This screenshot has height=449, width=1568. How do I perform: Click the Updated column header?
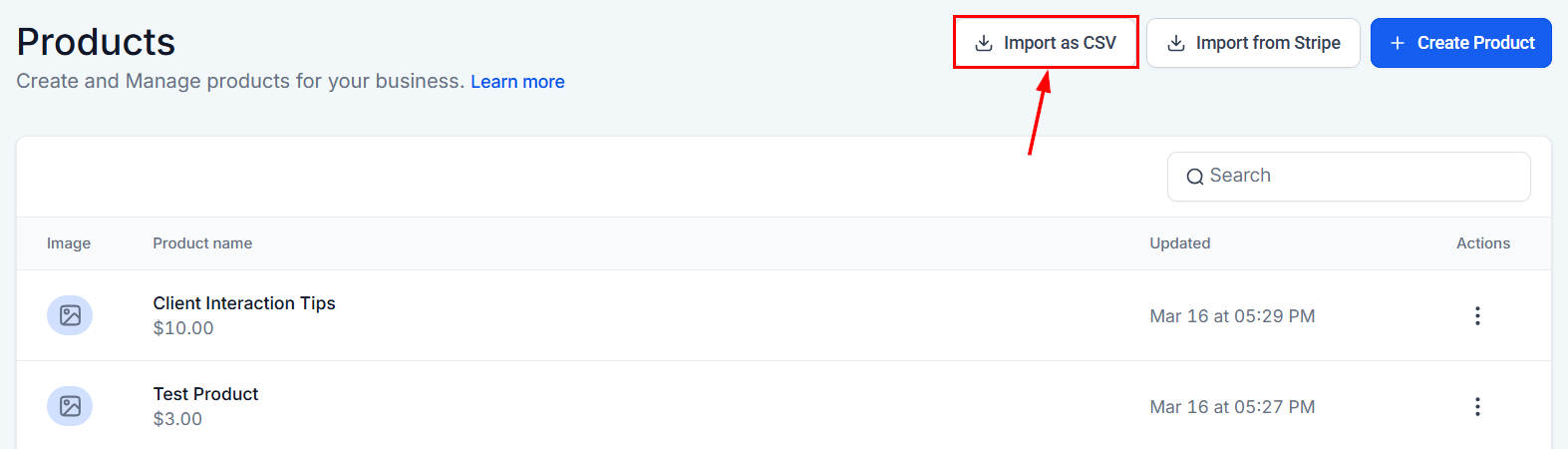click(x=1180, y=243)
